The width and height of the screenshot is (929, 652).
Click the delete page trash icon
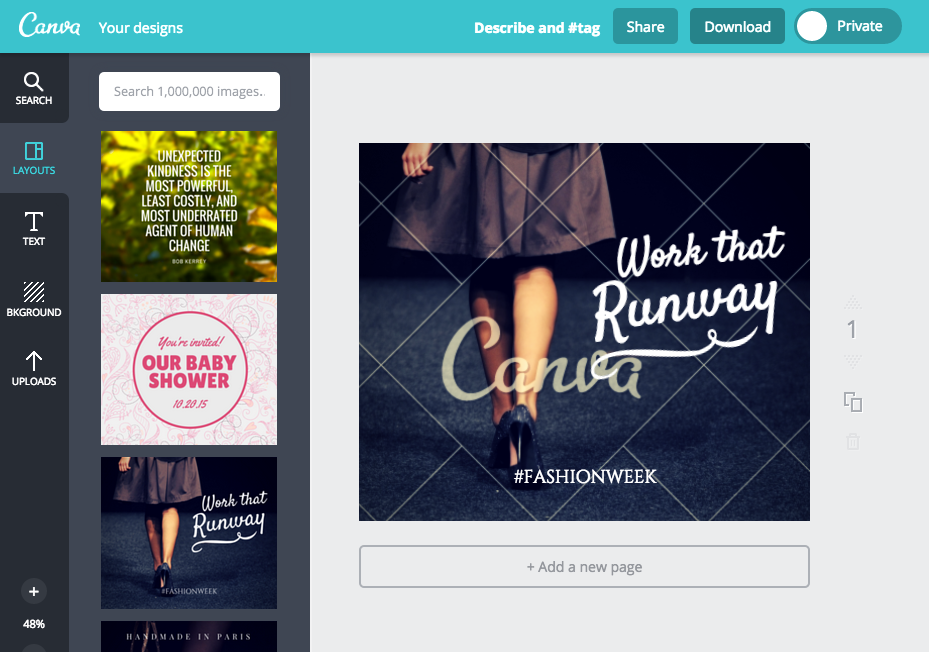point(853,441)
